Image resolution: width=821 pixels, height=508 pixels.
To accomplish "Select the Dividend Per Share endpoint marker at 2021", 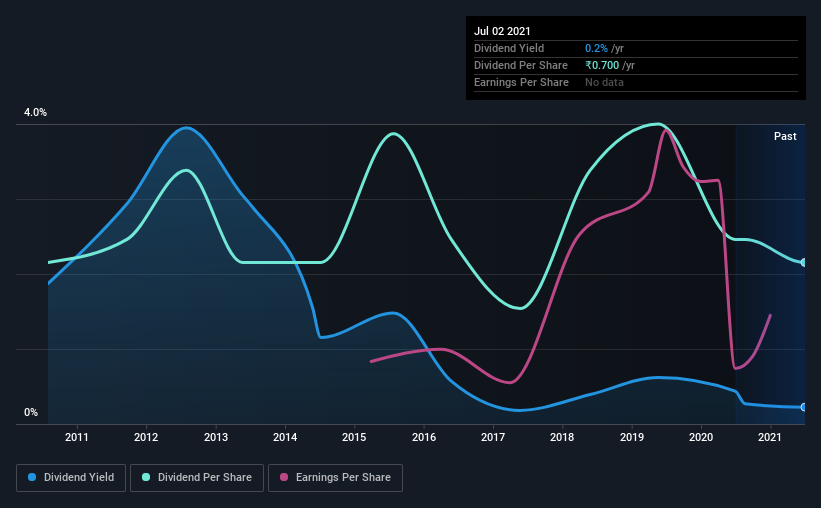I will (x=804, y=262).
